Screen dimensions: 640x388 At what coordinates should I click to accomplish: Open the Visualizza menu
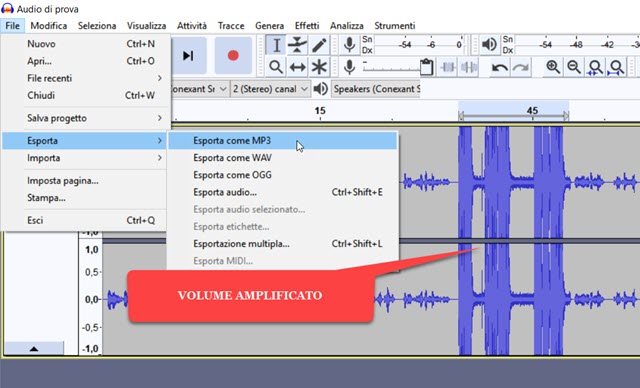click(147, 26)
